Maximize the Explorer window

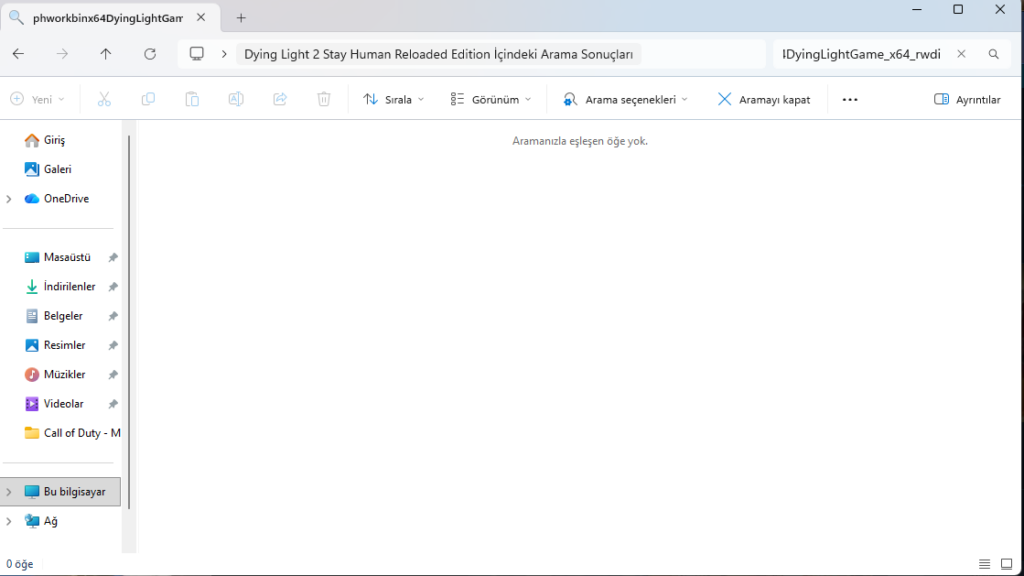tap(958, 9)
